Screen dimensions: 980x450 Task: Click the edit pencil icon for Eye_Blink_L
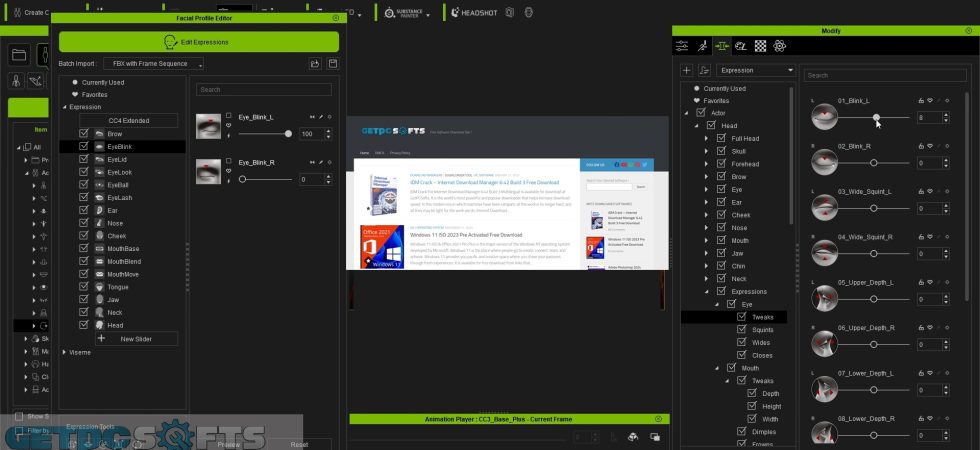click(321, 117)
